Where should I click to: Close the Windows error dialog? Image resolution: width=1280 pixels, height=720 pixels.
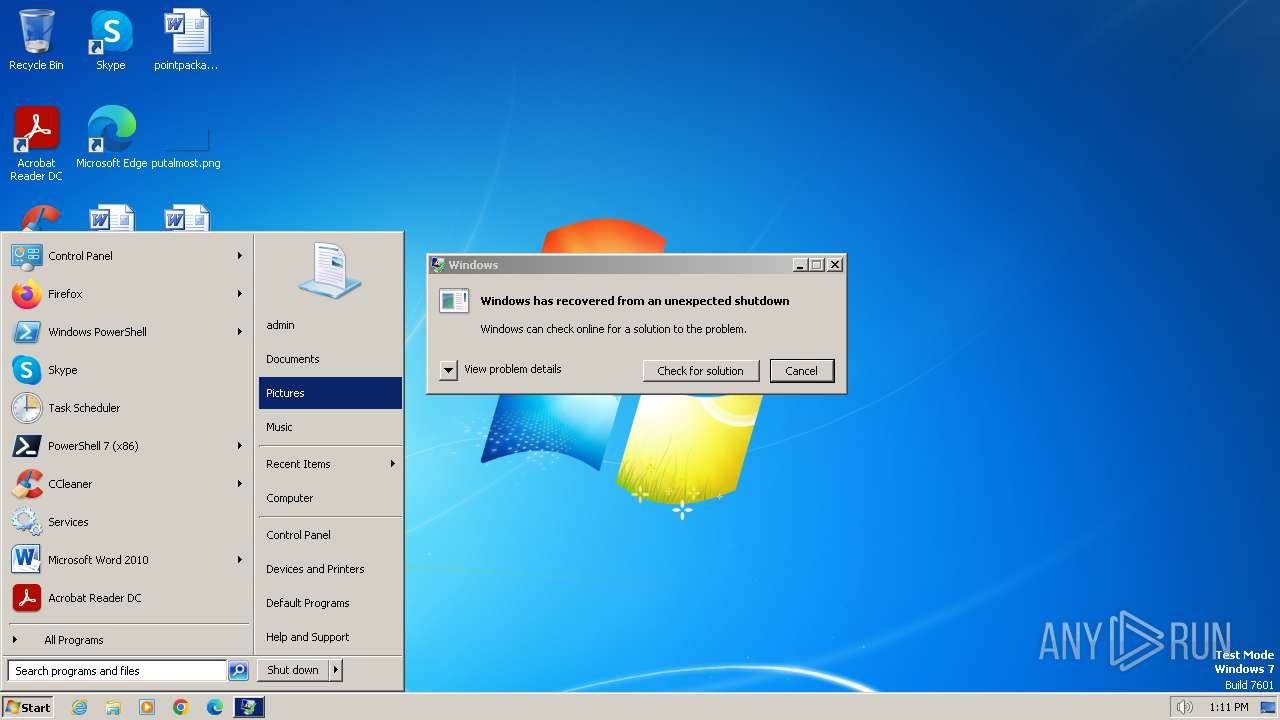(835, 265)
